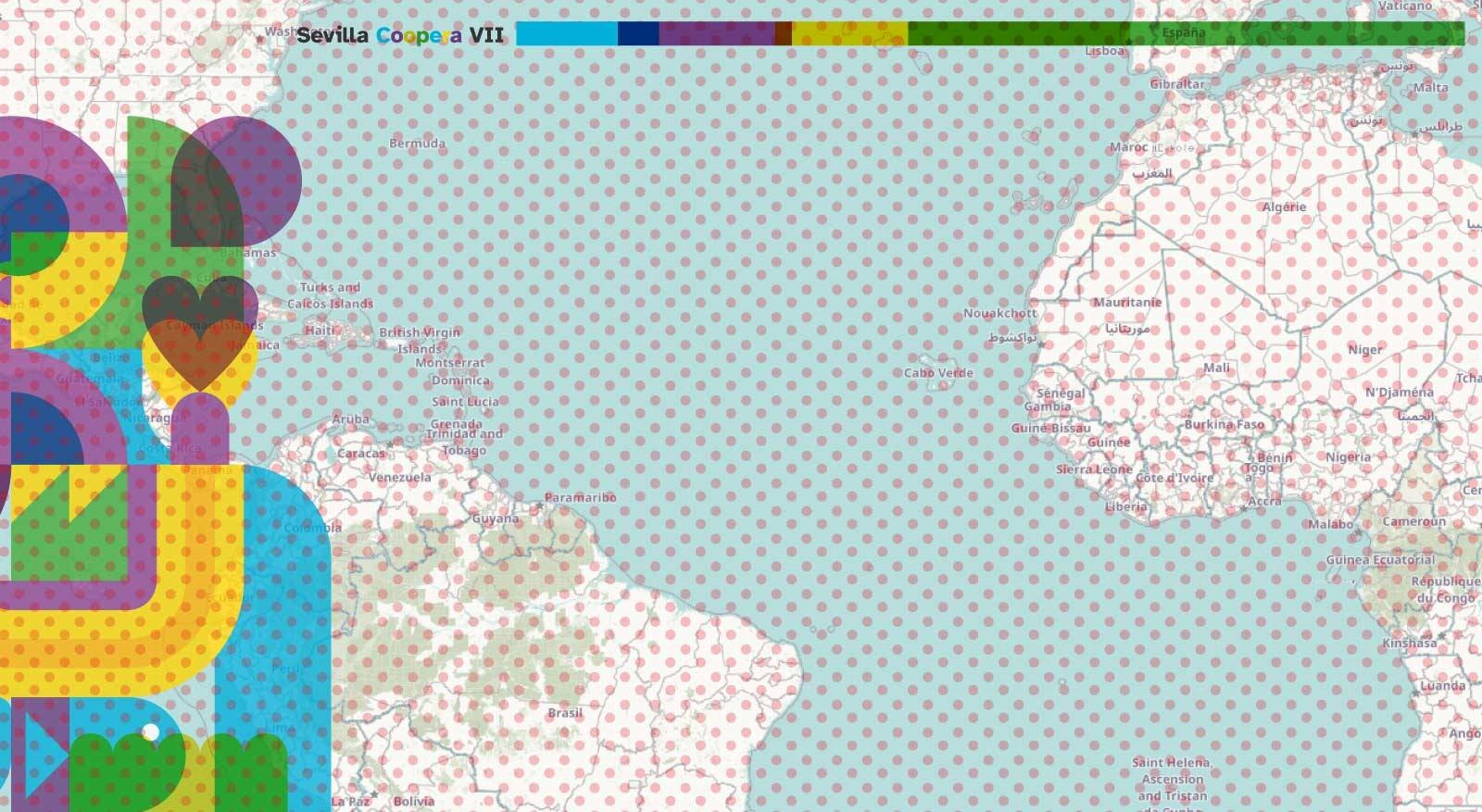Click the Brasil label on the map

click(x=564, y=713)
